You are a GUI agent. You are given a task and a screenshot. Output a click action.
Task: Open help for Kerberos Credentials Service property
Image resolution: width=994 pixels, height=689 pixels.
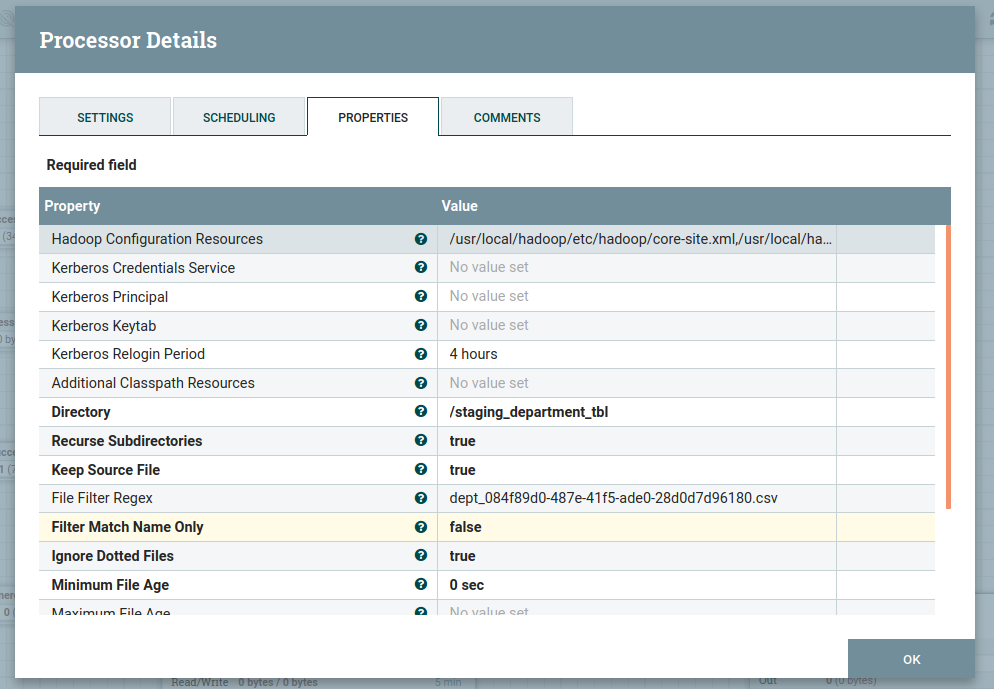click(x=421, y=267)
